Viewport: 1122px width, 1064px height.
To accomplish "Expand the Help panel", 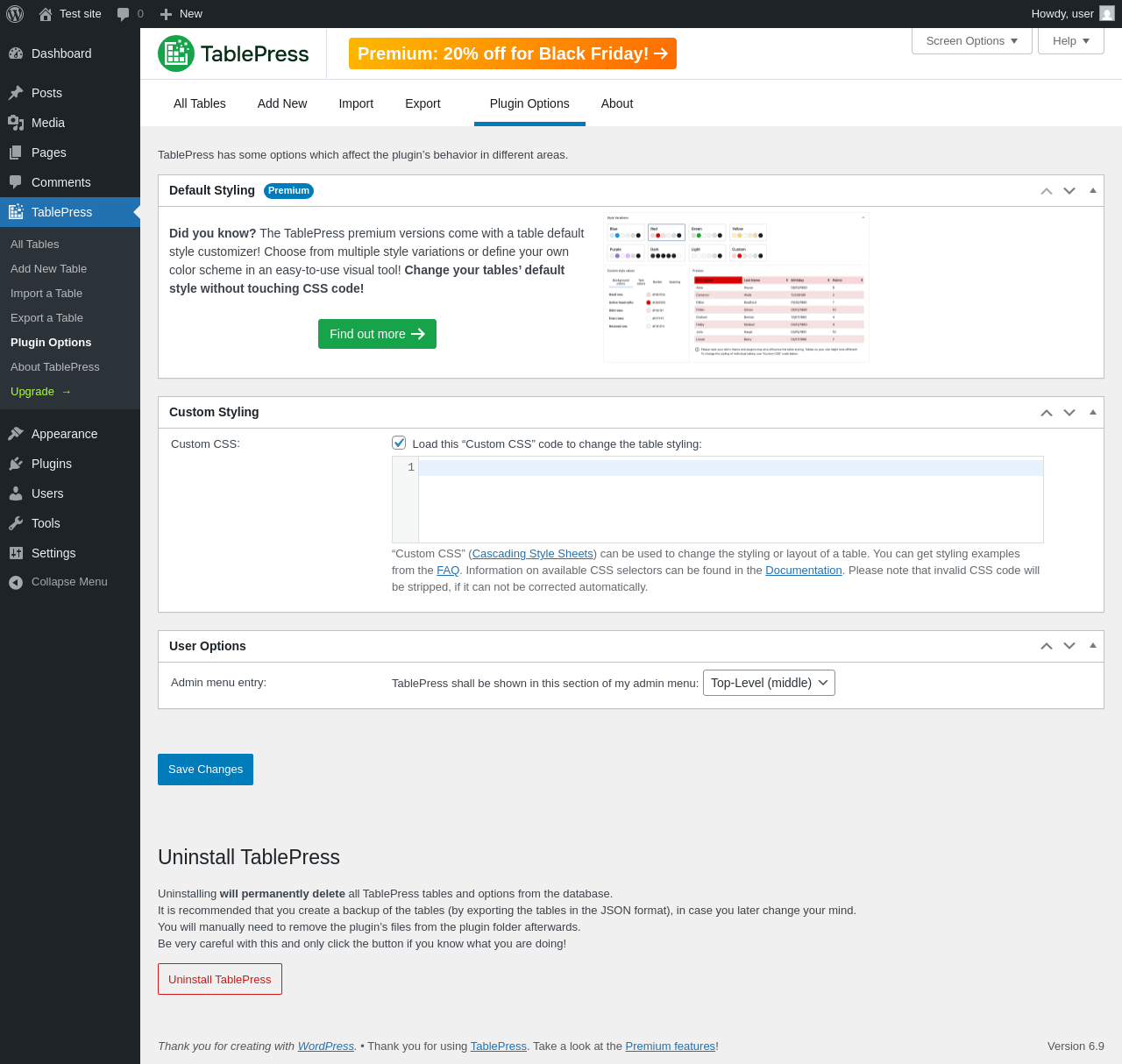I will 1071,41.
